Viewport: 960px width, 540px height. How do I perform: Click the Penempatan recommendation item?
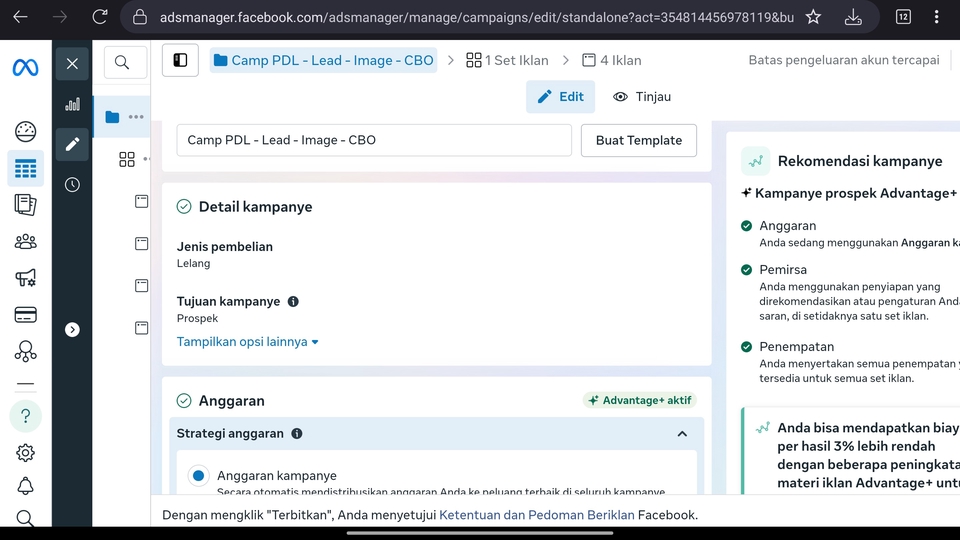(x=797, y=347)
